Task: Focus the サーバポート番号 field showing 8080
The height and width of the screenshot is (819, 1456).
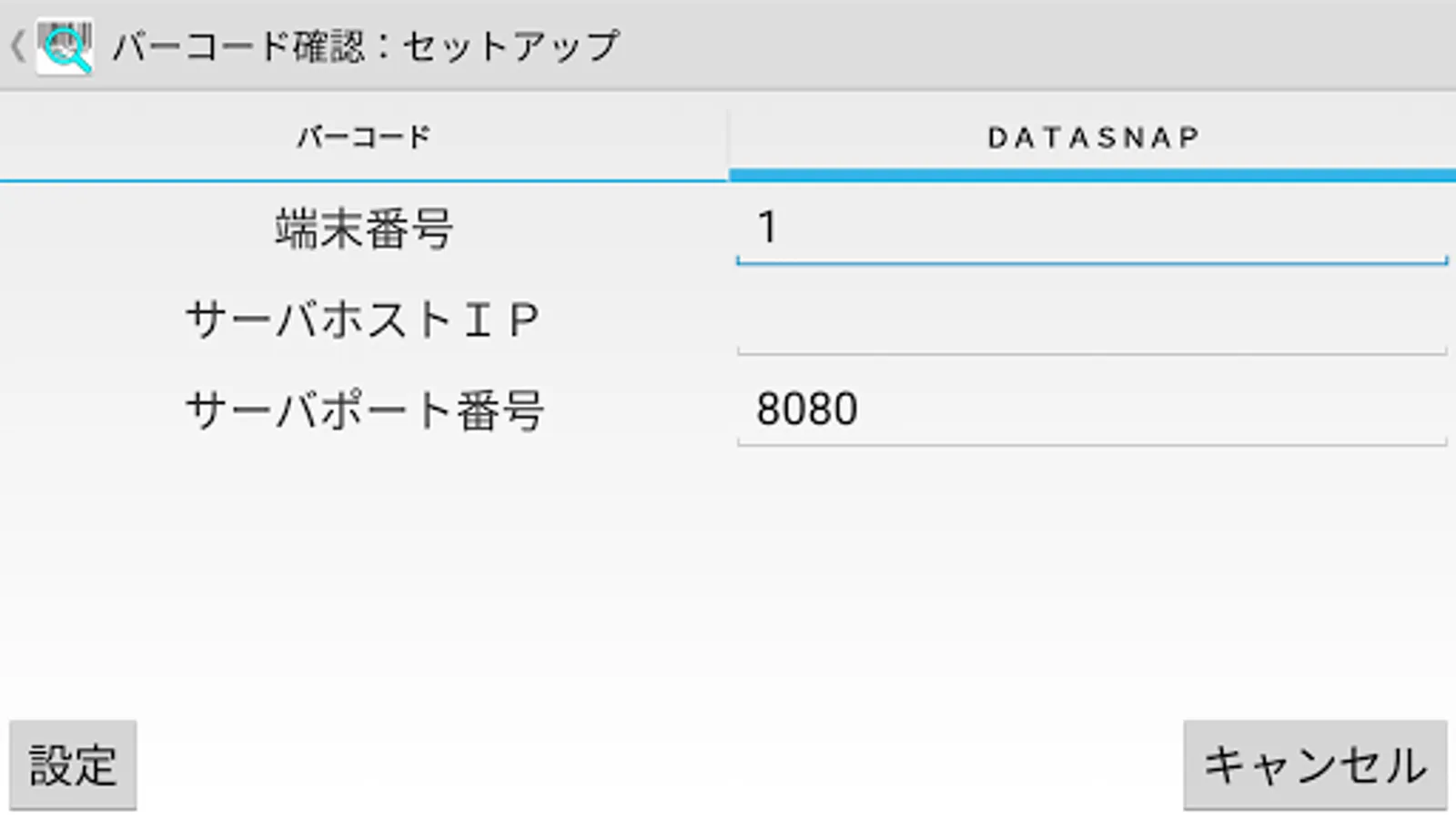Action: click(1092, 409)
